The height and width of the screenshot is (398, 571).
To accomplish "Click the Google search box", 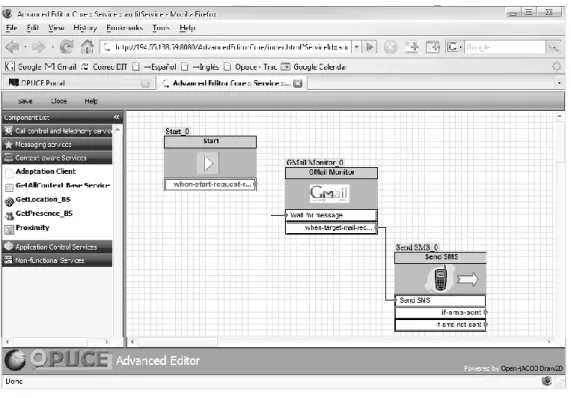I will pos(505,47).
